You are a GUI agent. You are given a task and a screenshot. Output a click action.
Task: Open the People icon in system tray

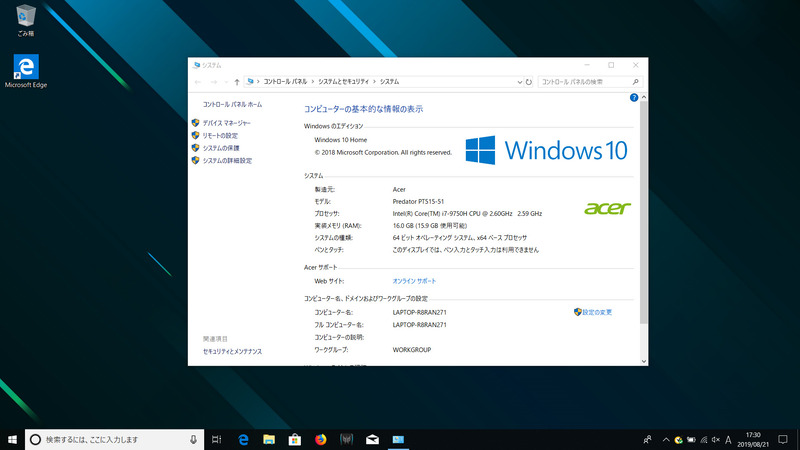[x=647, y=439]
